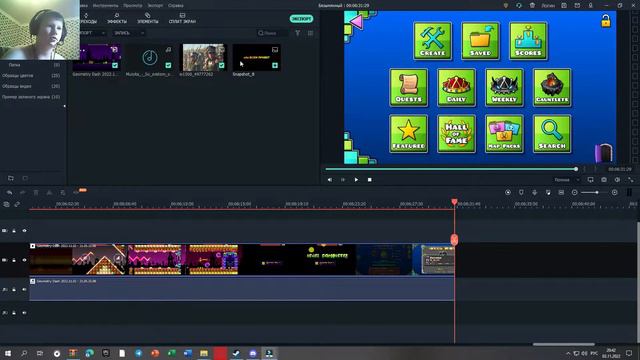Image resolution: width=640 pixels, height=360 pixels.
Task: Mute the Geometry Dash audio track
Action: 24,289
